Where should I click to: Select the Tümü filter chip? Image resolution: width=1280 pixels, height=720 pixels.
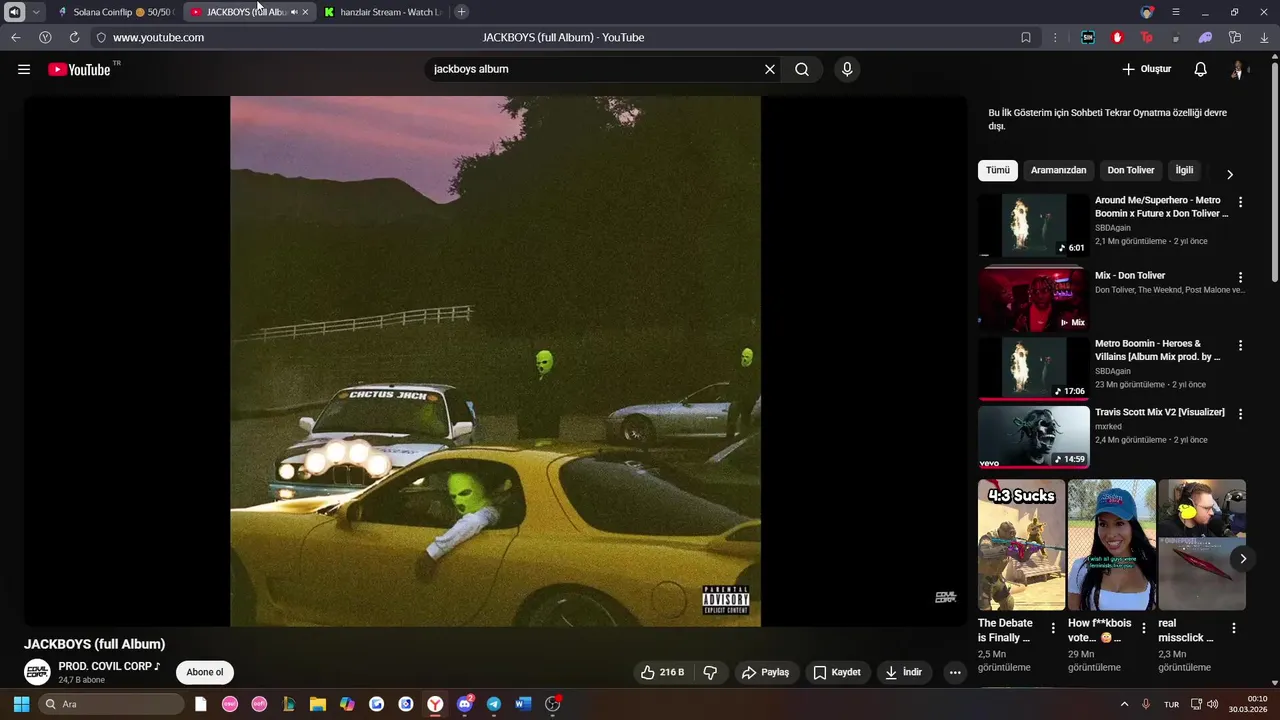998,170
